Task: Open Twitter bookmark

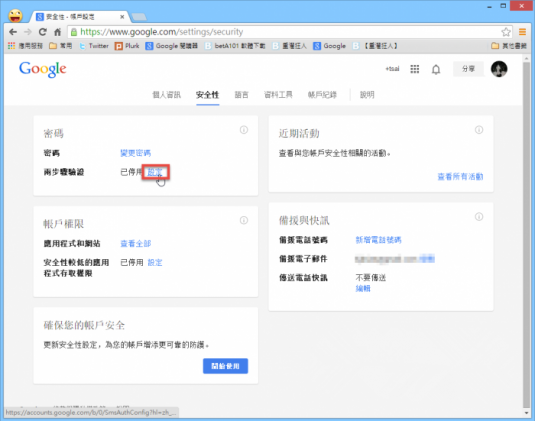Action: pyautogui.click(x=94, y=46)
